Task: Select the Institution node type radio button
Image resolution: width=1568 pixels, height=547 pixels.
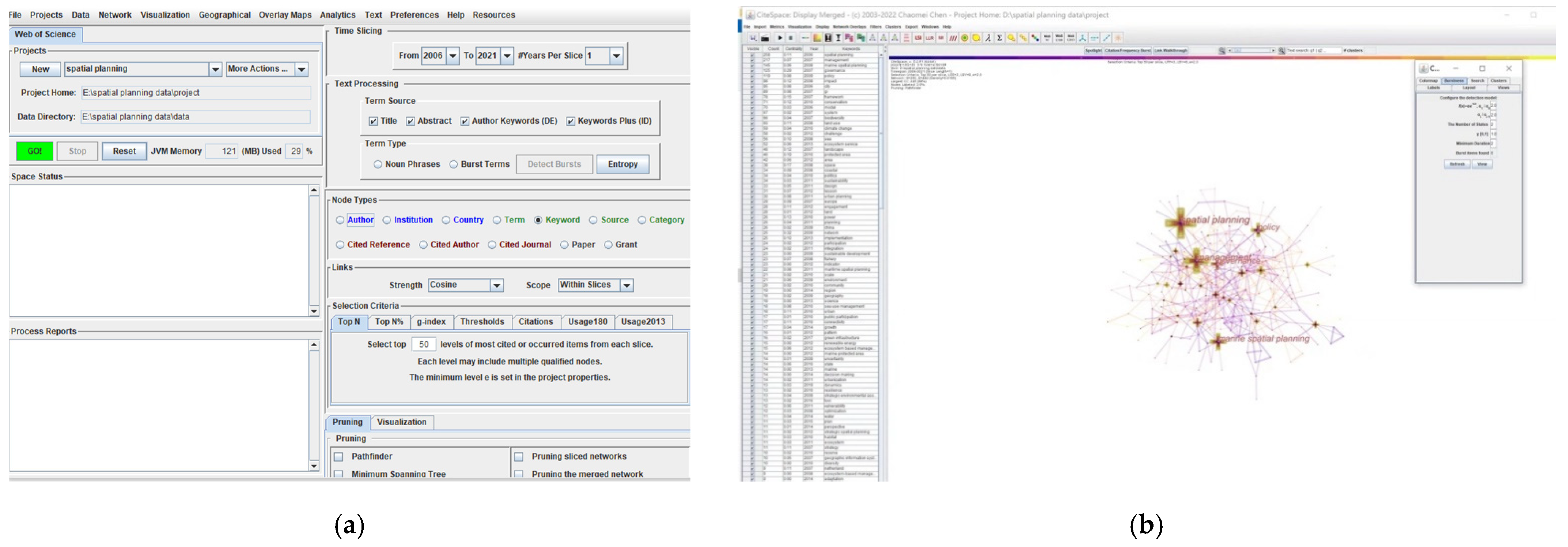Action: 387,220
